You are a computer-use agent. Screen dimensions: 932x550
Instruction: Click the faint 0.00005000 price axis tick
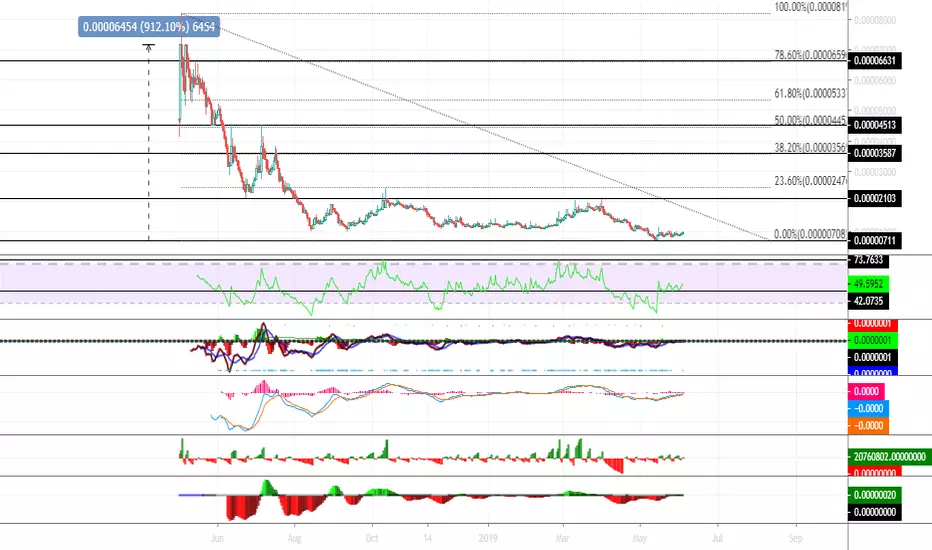(x=875, y=111)
